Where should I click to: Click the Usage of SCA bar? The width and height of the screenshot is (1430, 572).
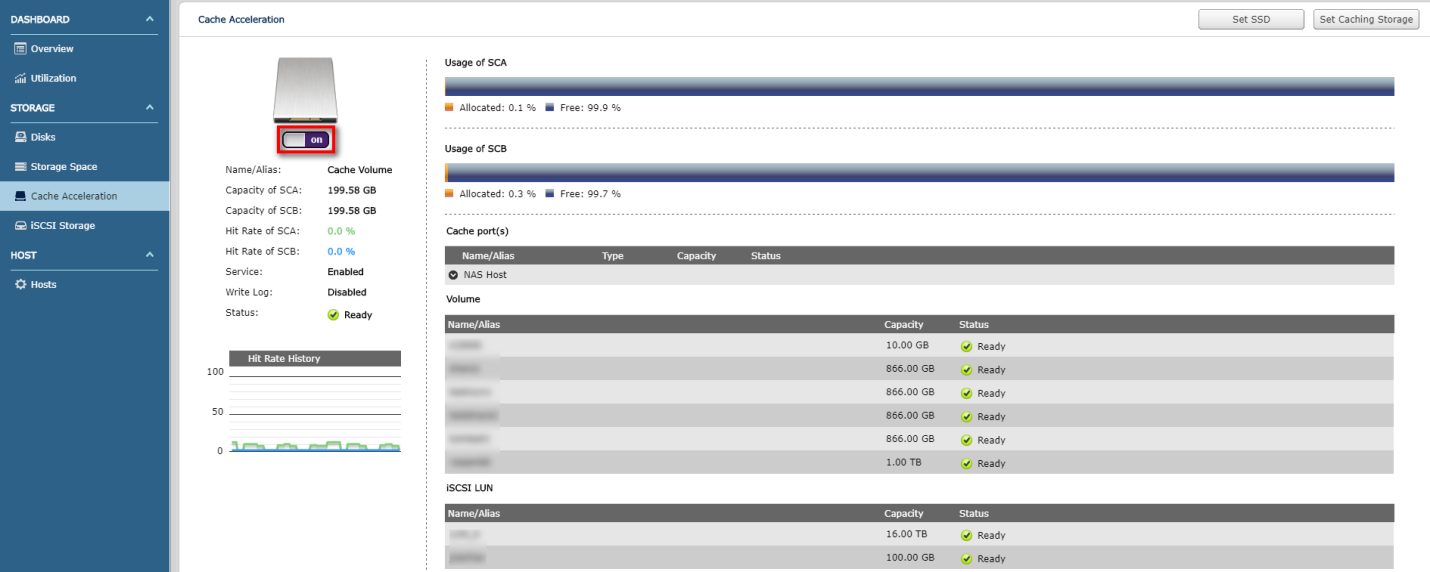919,87
